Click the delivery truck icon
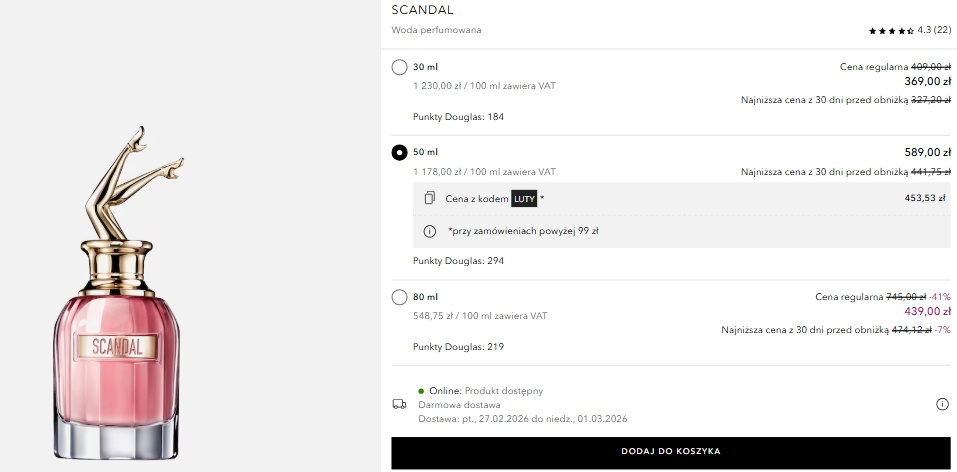This screenshot has width=957, height=472. pos(400,404)
